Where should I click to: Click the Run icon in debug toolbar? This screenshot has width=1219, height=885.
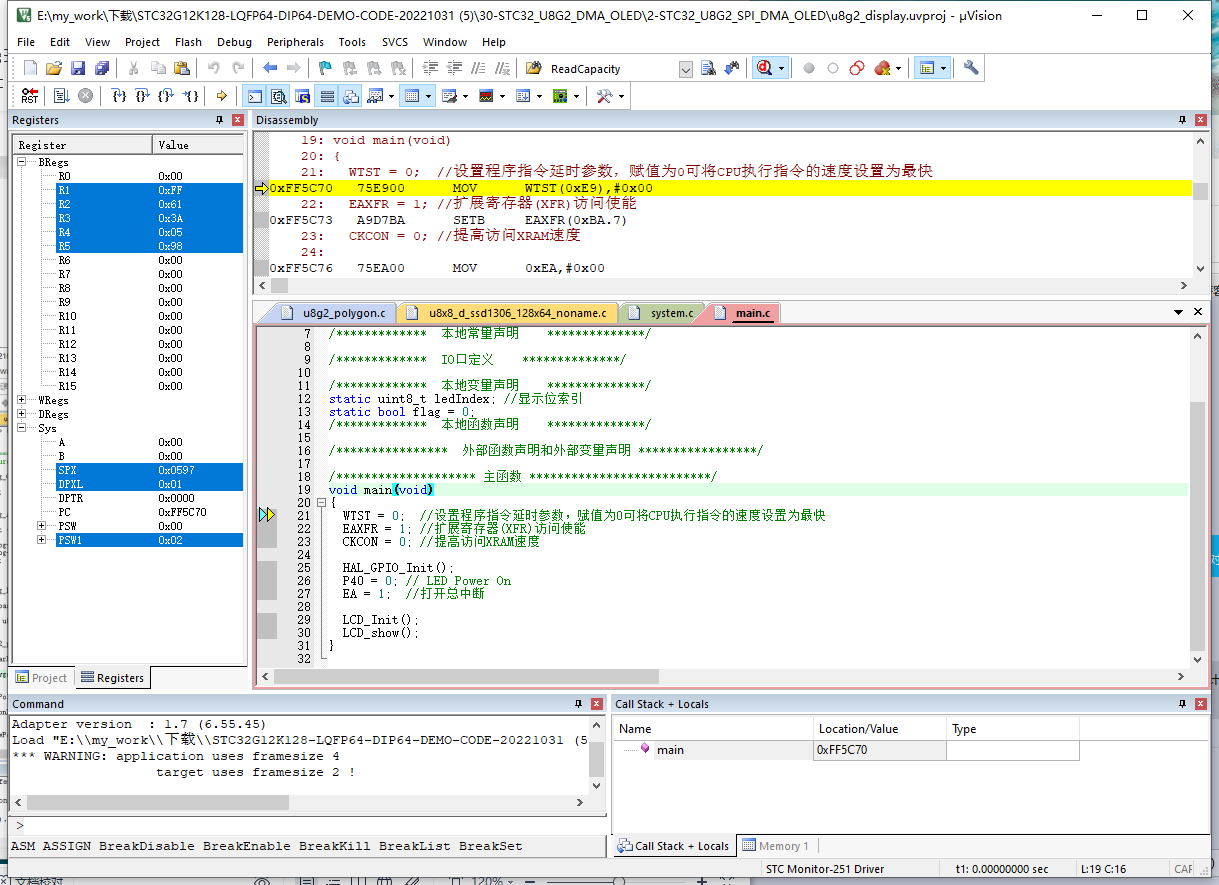[x=60, y=96]
